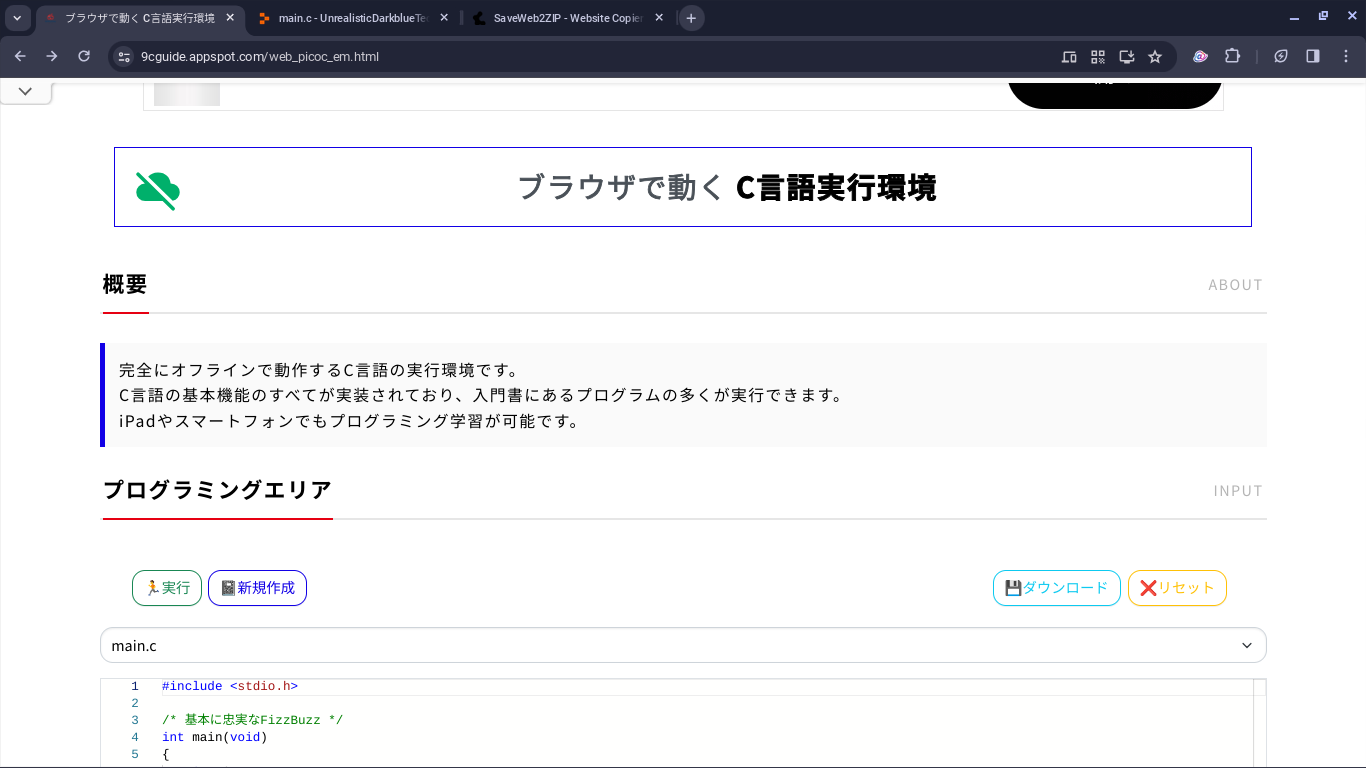Click the int main(void) code line

point(215,737)
